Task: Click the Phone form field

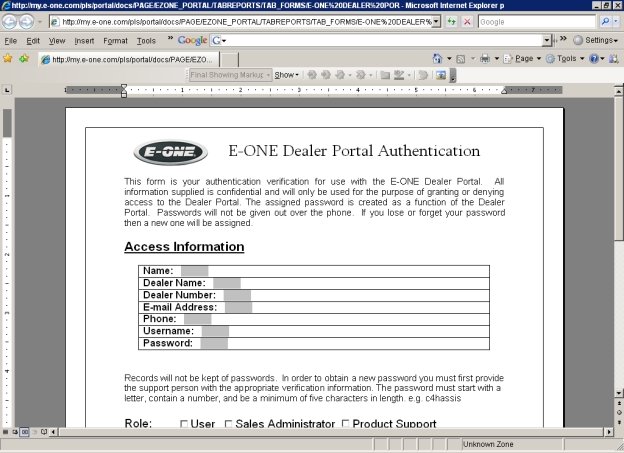Action: click(198, 319)
